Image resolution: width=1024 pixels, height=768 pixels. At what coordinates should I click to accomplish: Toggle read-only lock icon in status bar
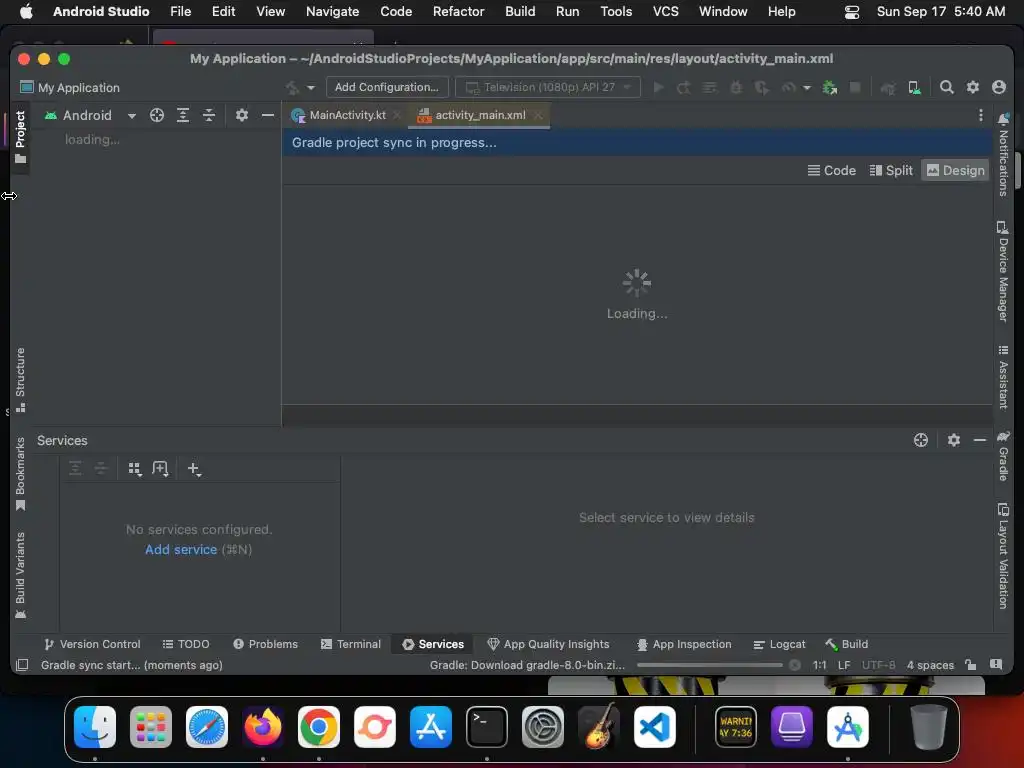970,665
